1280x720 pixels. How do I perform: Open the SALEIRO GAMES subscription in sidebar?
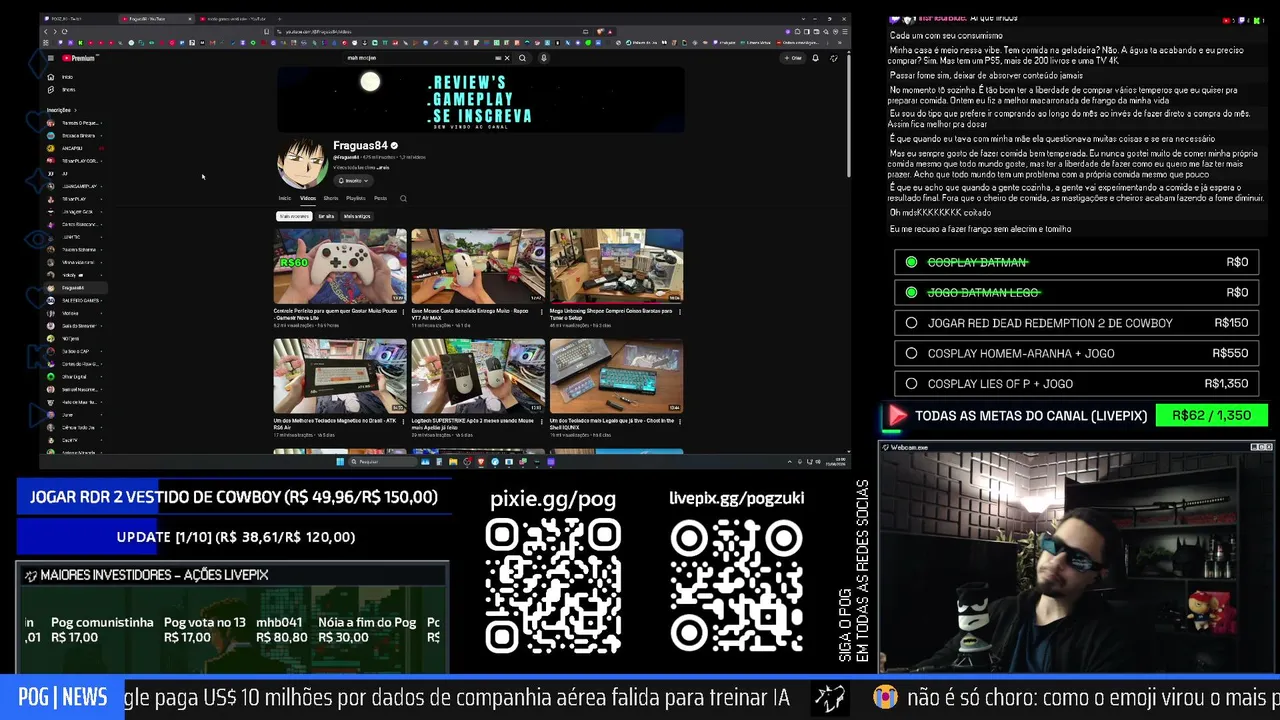point(75,301)
